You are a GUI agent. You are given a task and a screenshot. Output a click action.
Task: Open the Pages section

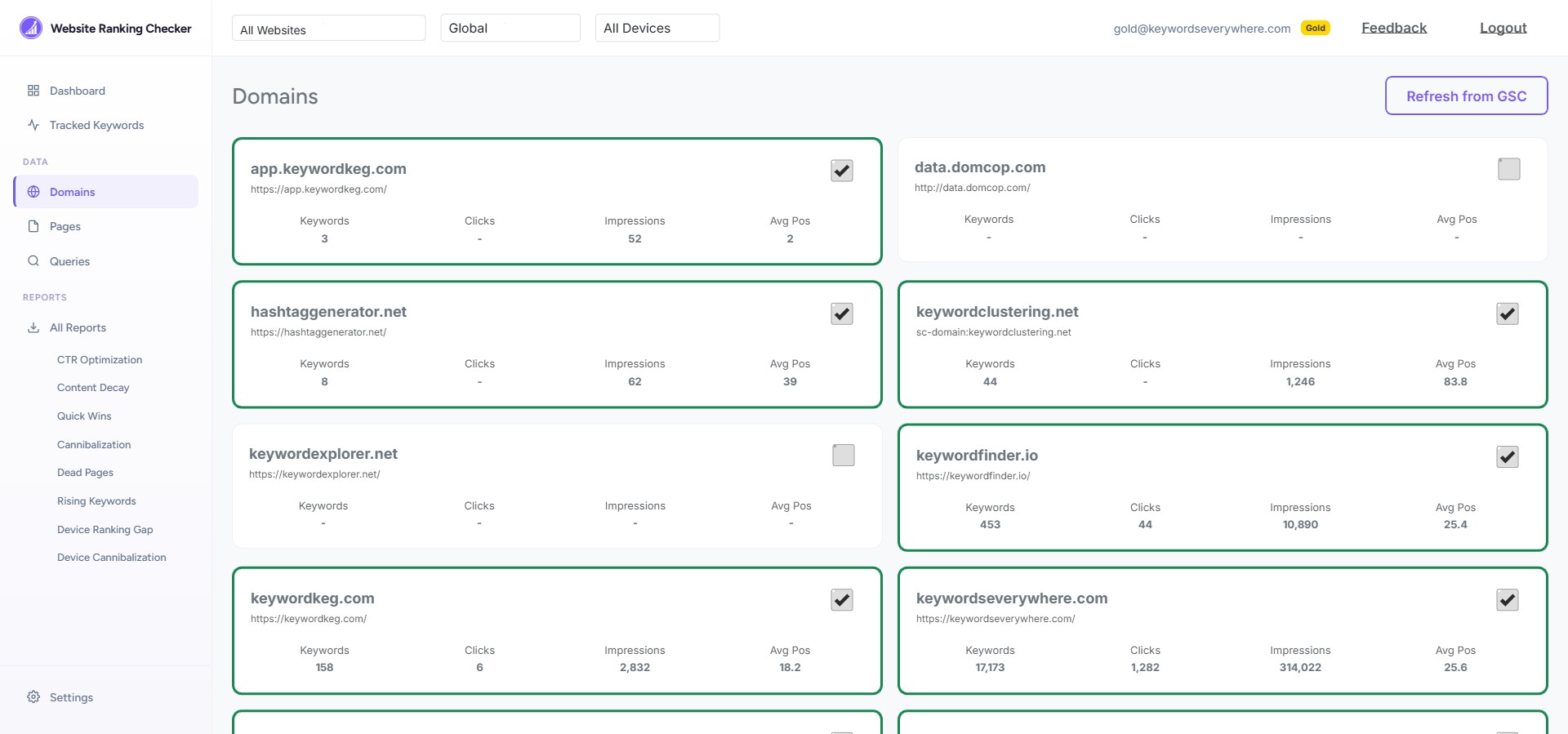105,226
